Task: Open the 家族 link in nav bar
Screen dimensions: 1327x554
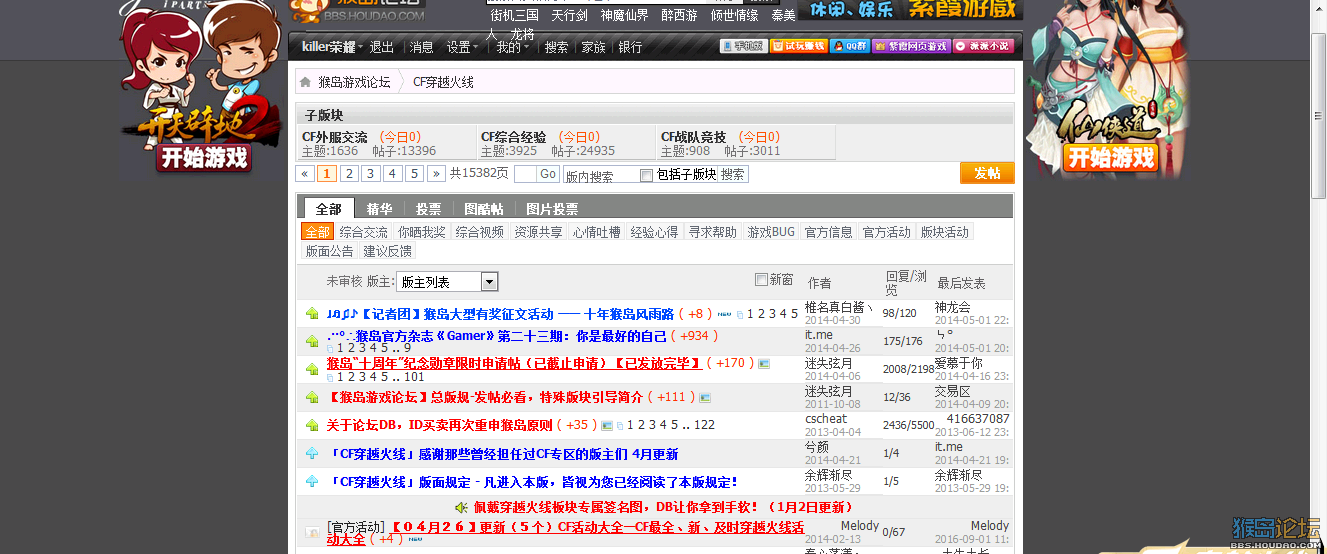Action: pos(593,47)
